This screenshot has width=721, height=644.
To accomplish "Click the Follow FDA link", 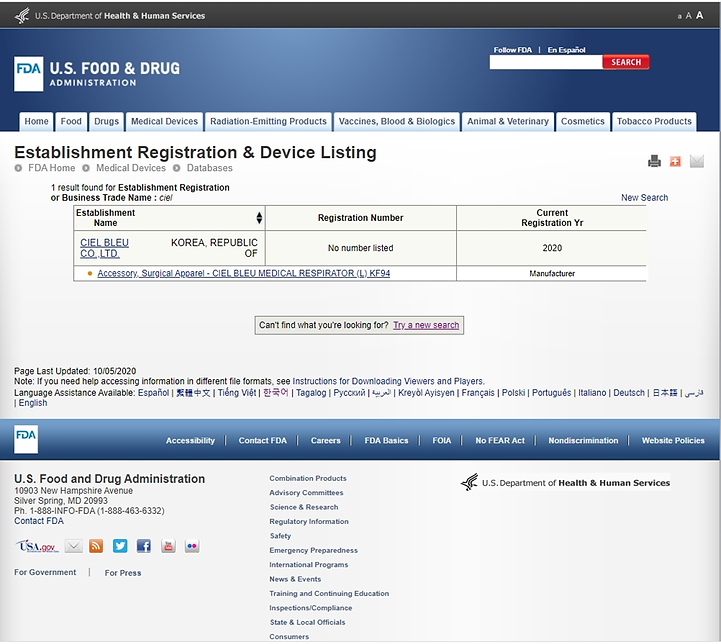I will point(513,50).
